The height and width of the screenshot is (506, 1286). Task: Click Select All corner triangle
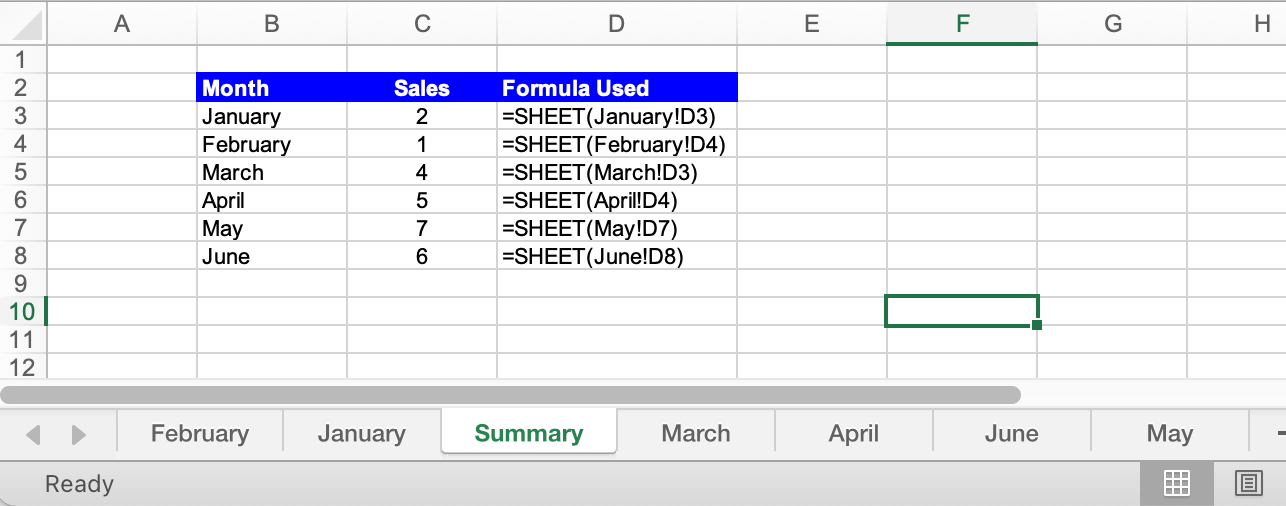click(24, 24)
